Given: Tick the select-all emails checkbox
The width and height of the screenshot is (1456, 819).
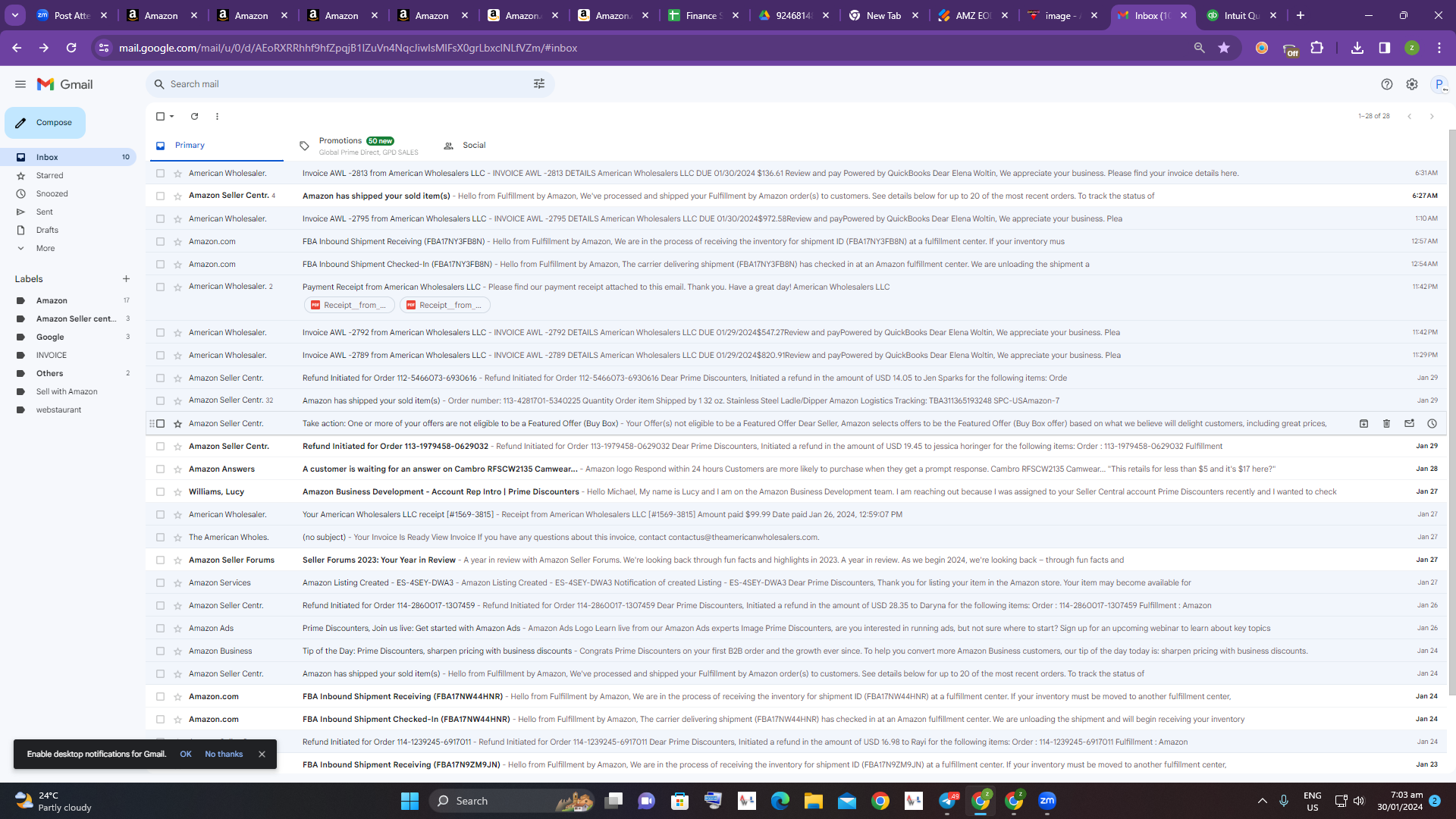Looking at the screenshot, I should (160, 116).
